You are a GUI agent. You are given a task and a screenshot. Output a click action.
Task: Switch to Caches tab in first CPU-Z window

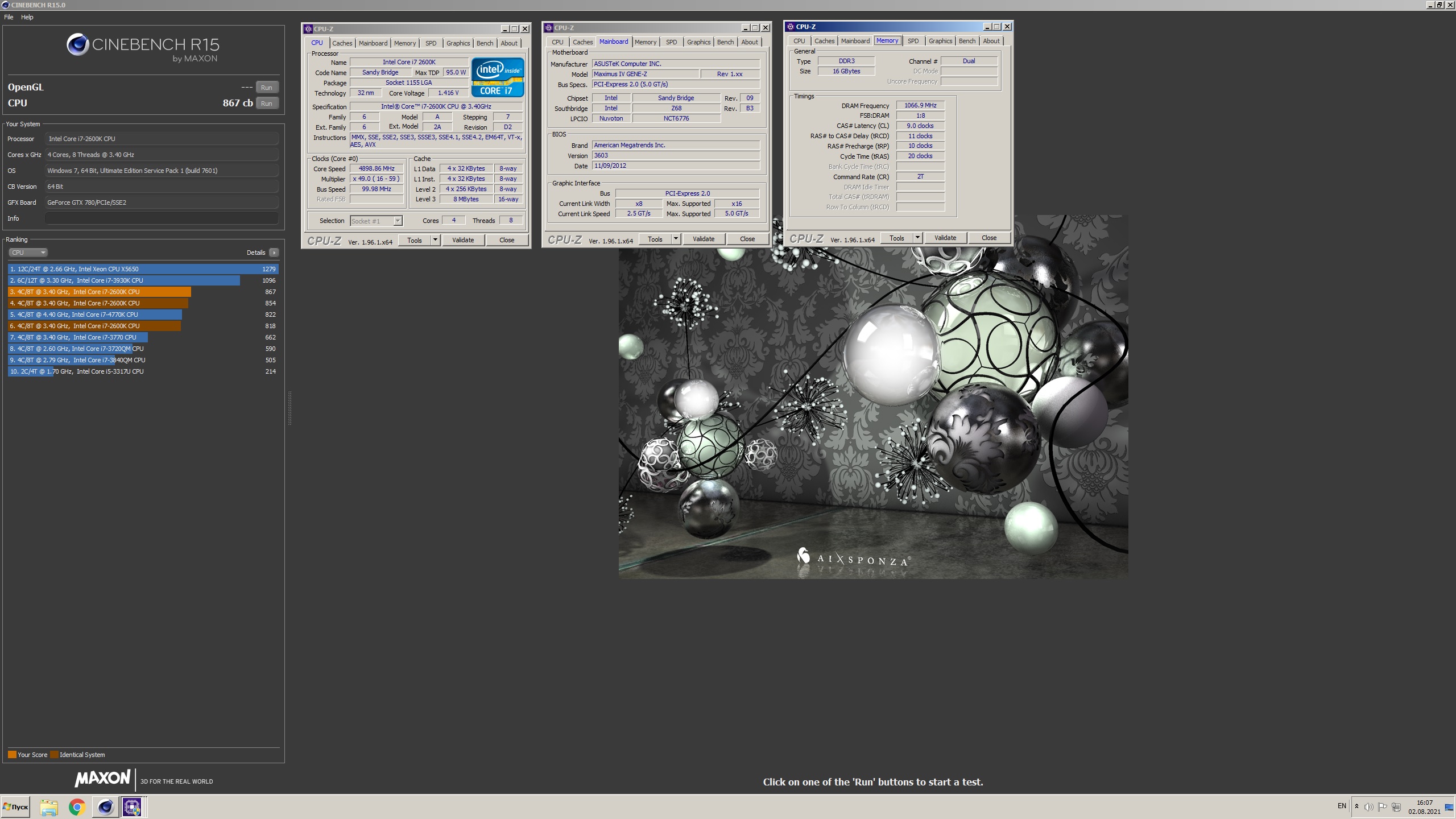pos(342,43)
